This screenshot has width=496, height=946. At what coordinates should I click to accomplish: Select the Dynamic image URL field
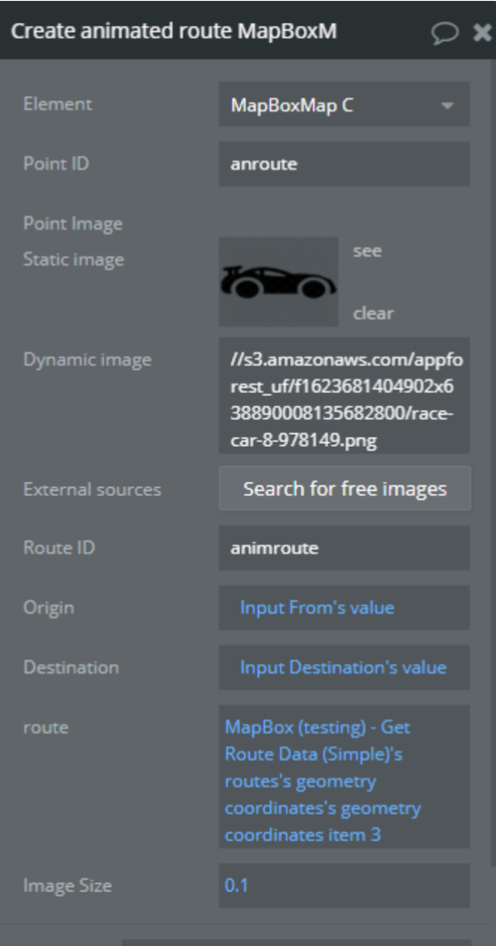[344, 396]
